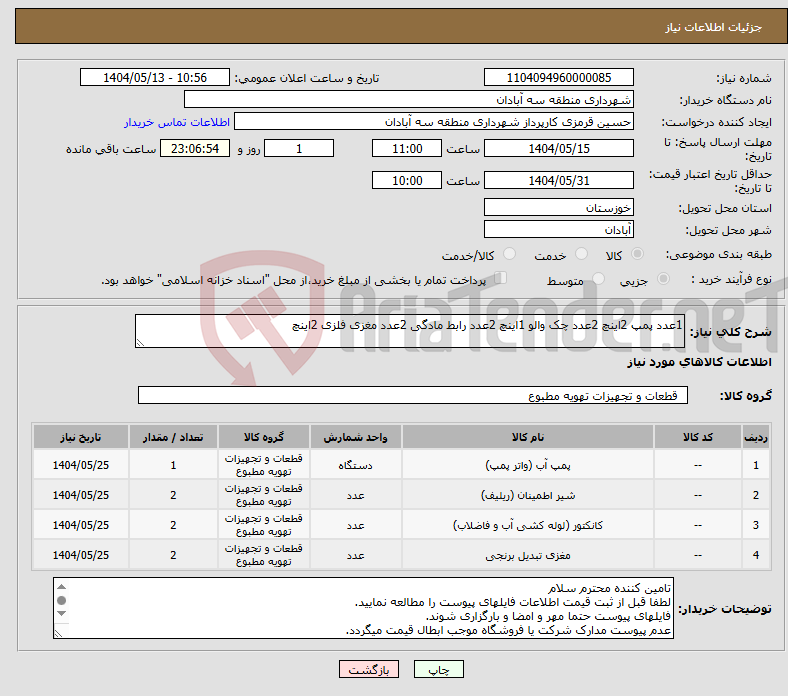
Task: Select the خدمت radio button
Action: coord(581,254)
